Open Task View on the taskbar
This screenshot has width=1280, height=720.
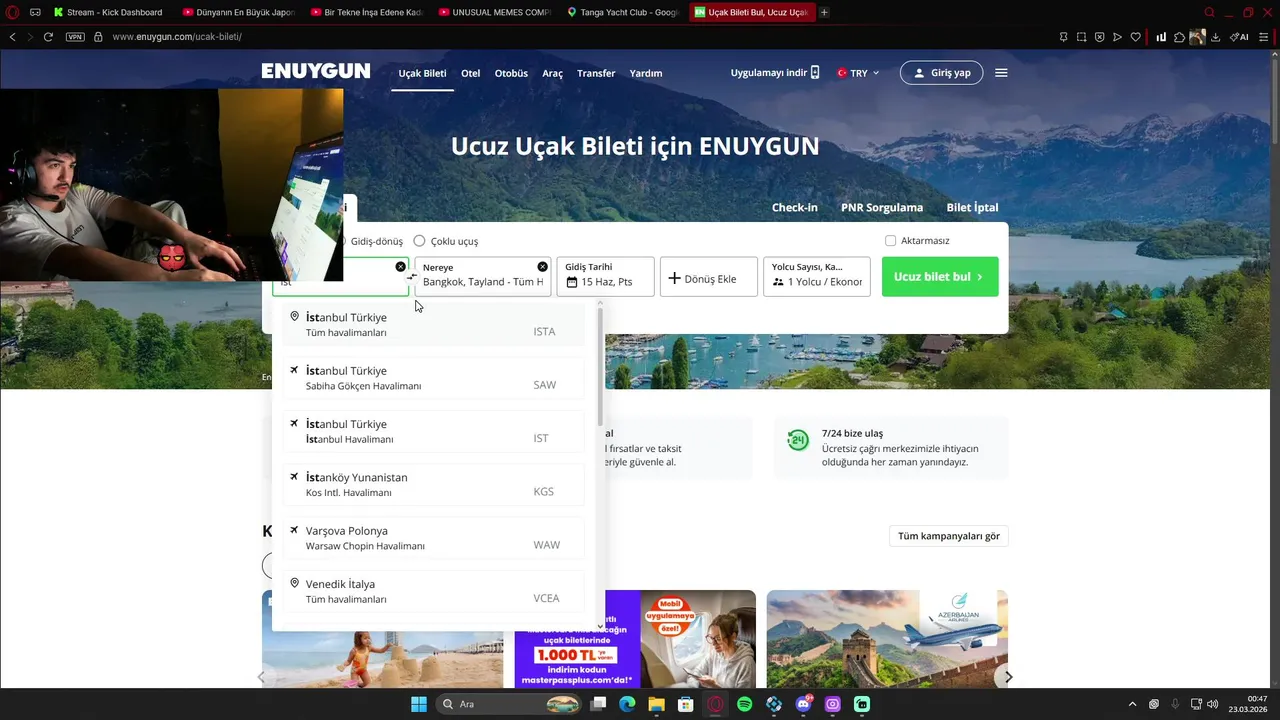coord(598,704)
